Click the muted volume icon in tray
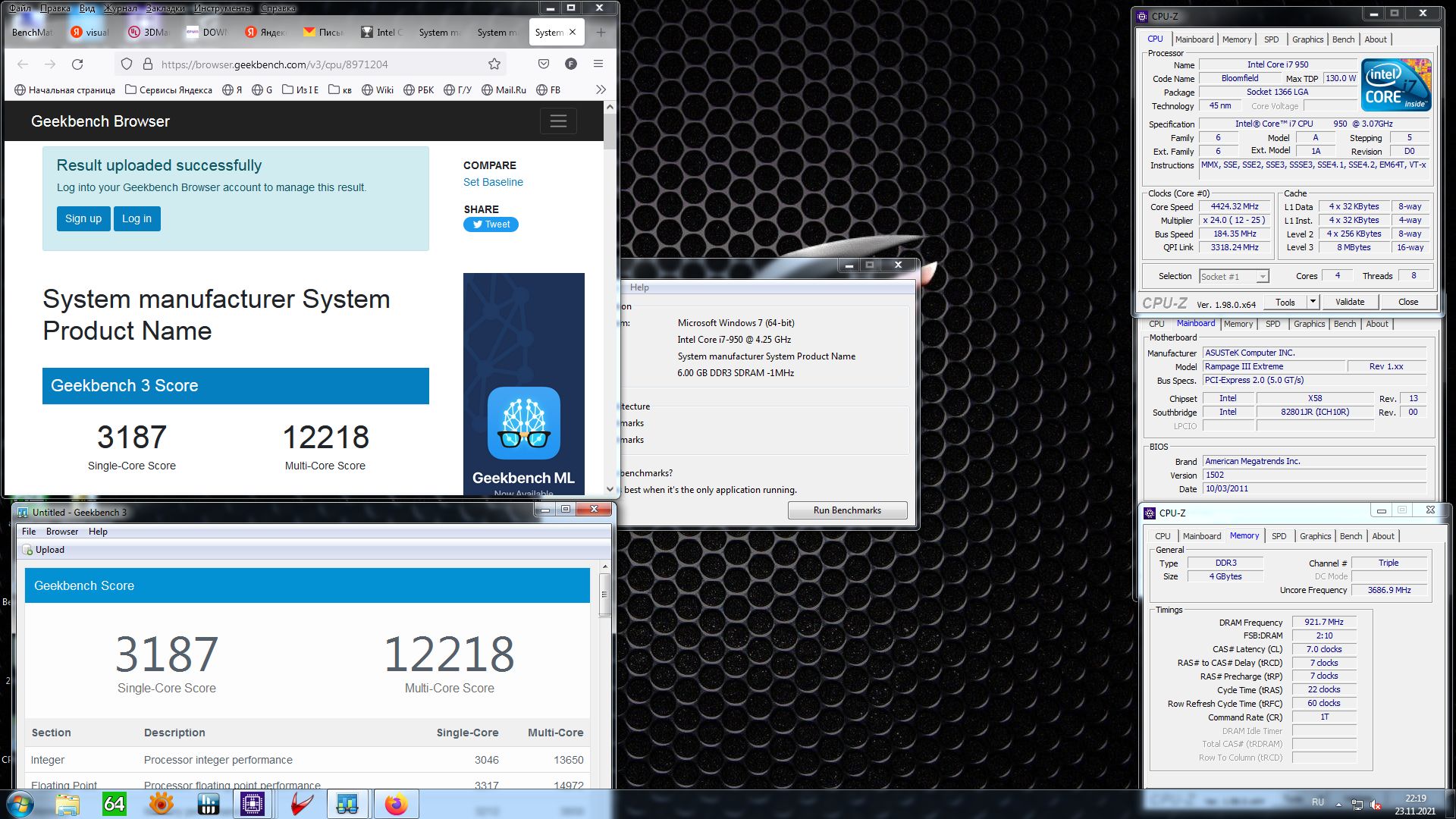The image size is (1456, 819). (1376, 805)
